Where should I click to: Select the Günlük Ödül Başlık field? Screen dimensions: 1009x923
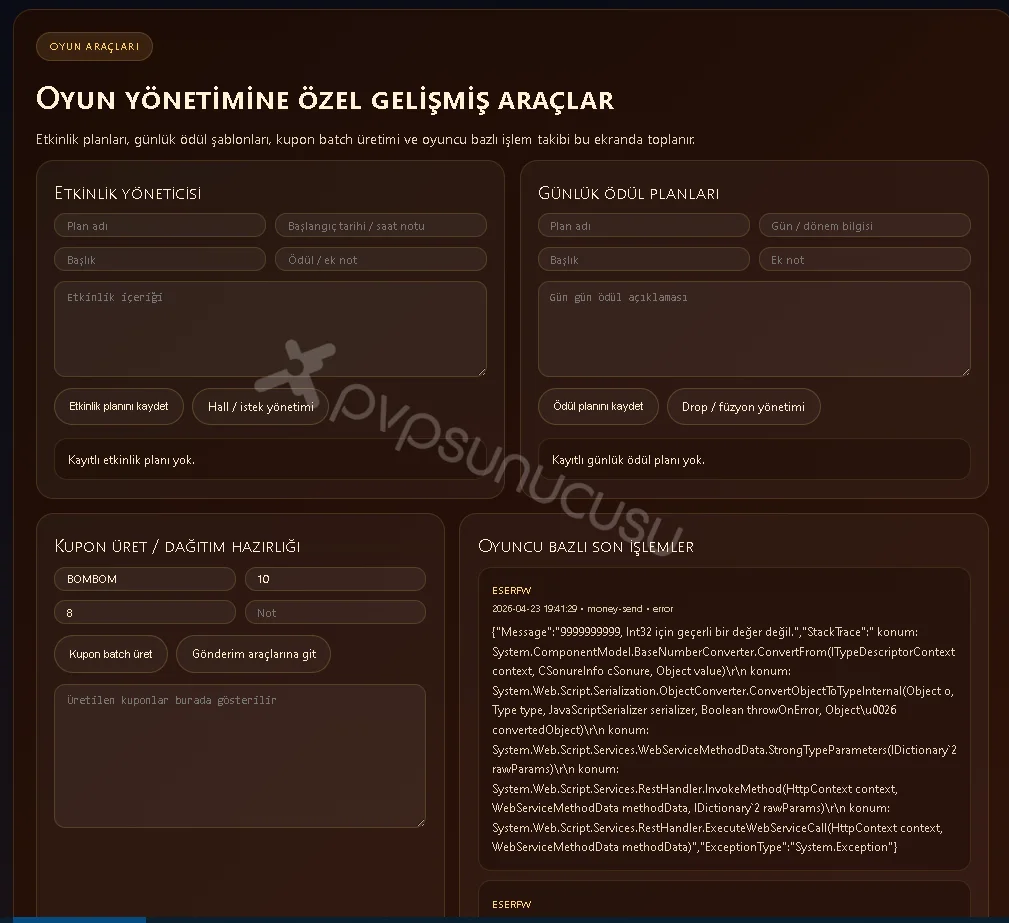(644, 259)
